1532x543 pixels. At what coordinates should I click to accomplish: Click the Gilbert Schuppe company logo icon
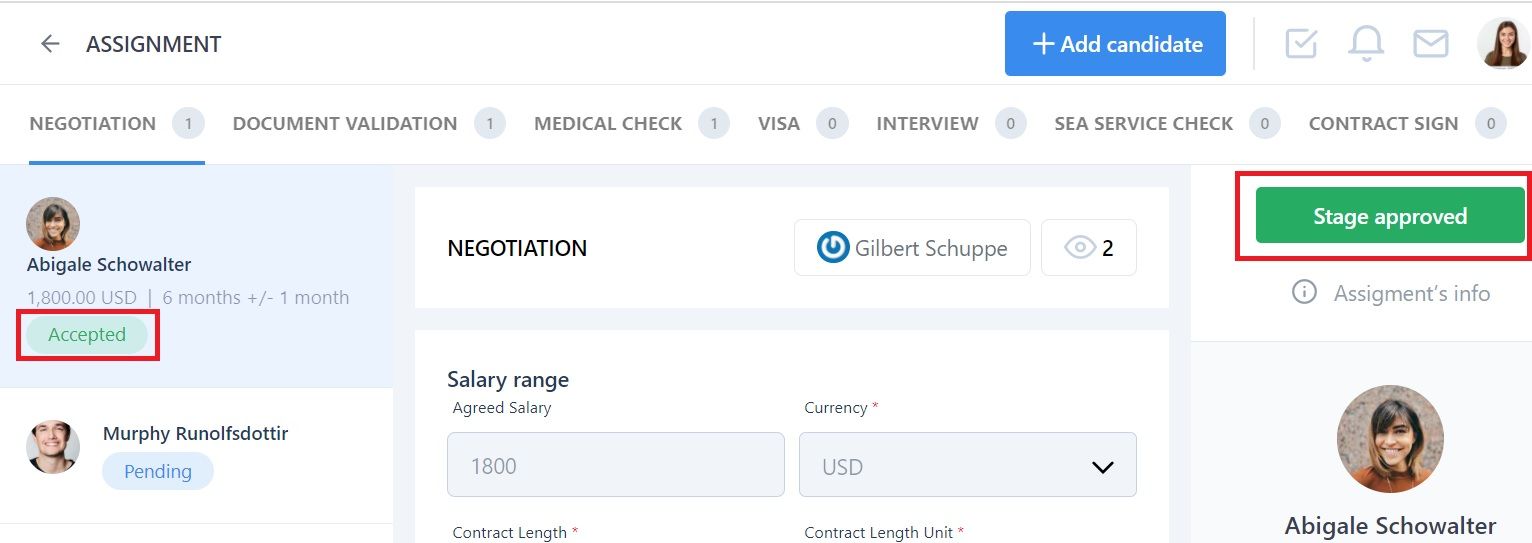point(832,247)
